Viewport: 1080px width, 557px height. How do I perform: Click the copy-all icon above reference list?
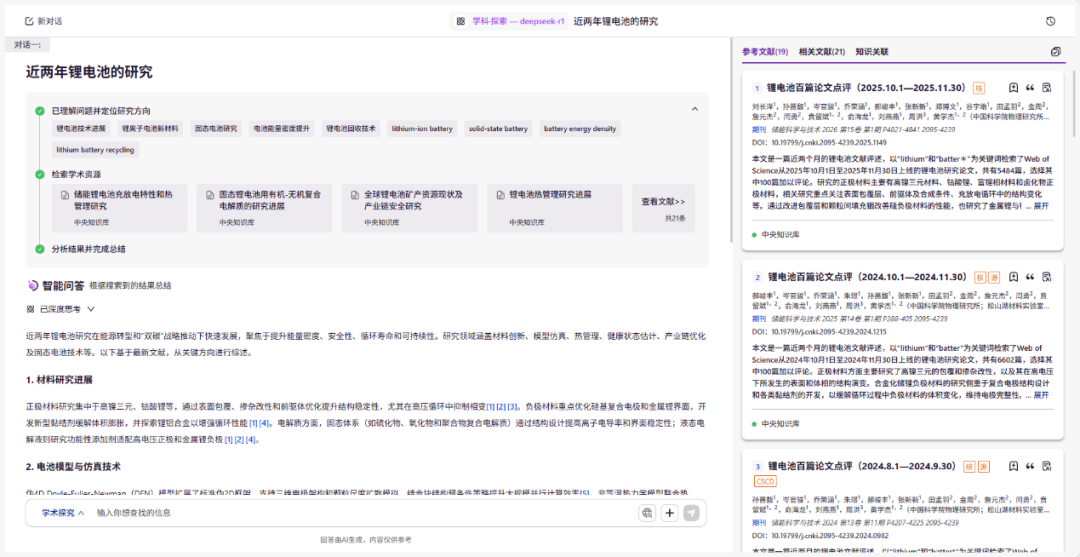click(1056, 52)
